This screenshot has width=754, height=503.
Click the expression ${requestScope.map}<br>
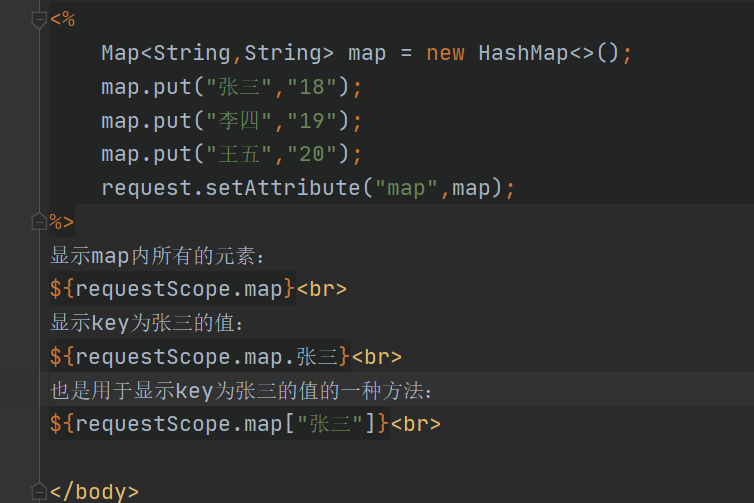tap(198, 289)
